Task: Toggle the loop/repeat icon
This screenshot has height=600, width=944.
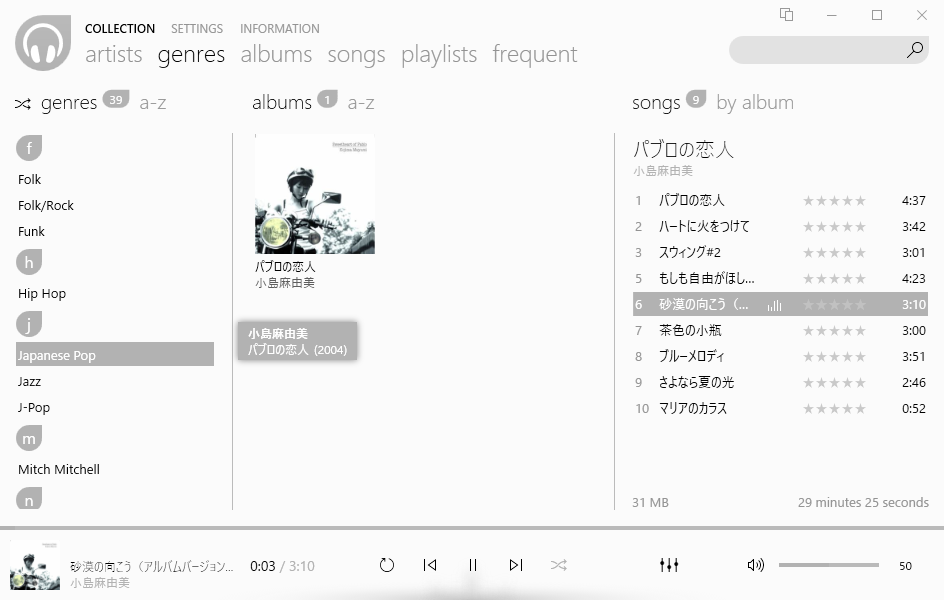Action: tap(387, 565)
